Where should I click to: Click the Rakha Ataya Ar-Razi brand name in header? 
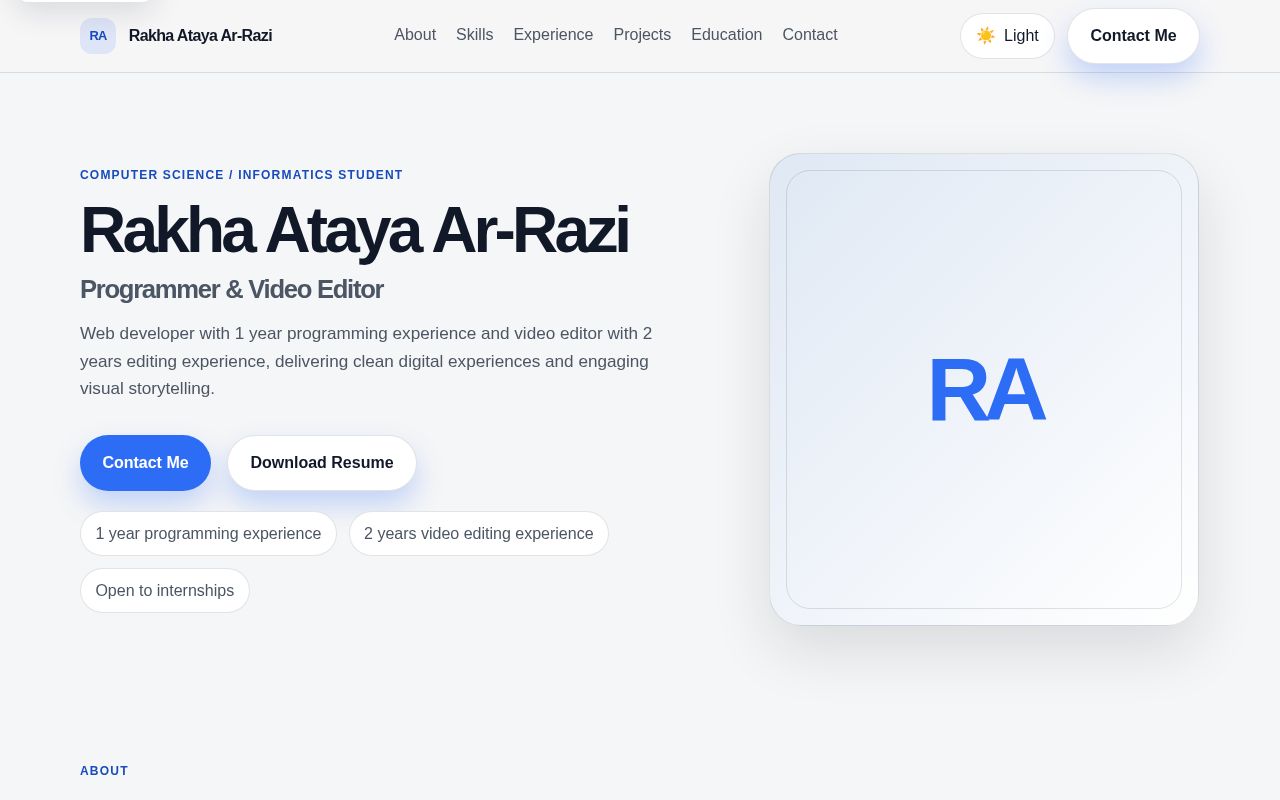tap(200, 36)
